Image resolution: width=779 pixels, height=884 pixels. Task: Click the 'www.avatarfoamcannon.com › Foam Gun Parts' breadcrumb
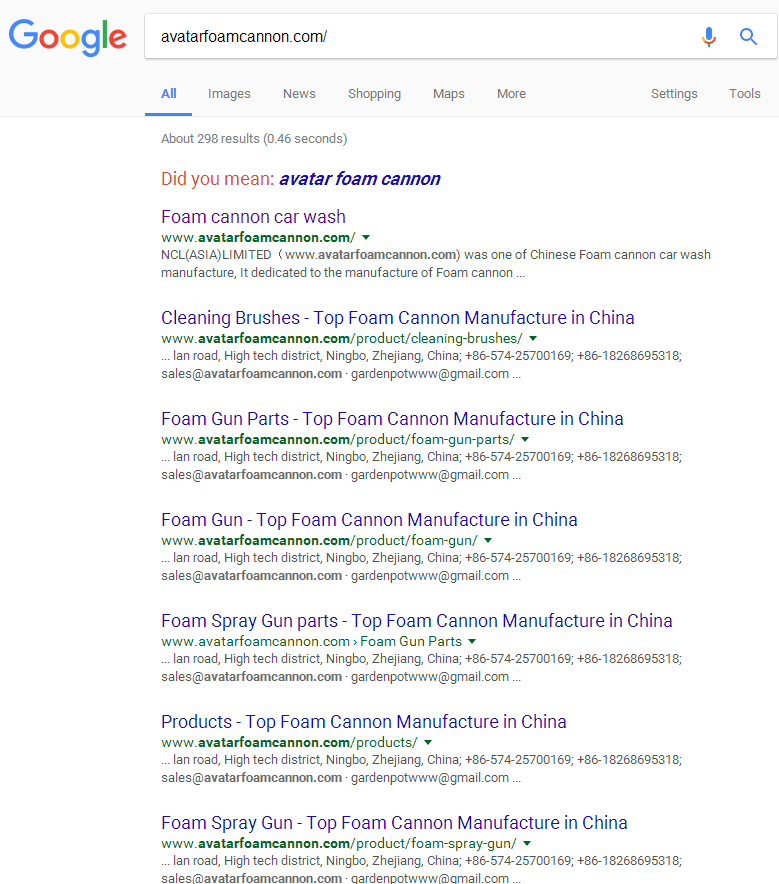[311, 641]
